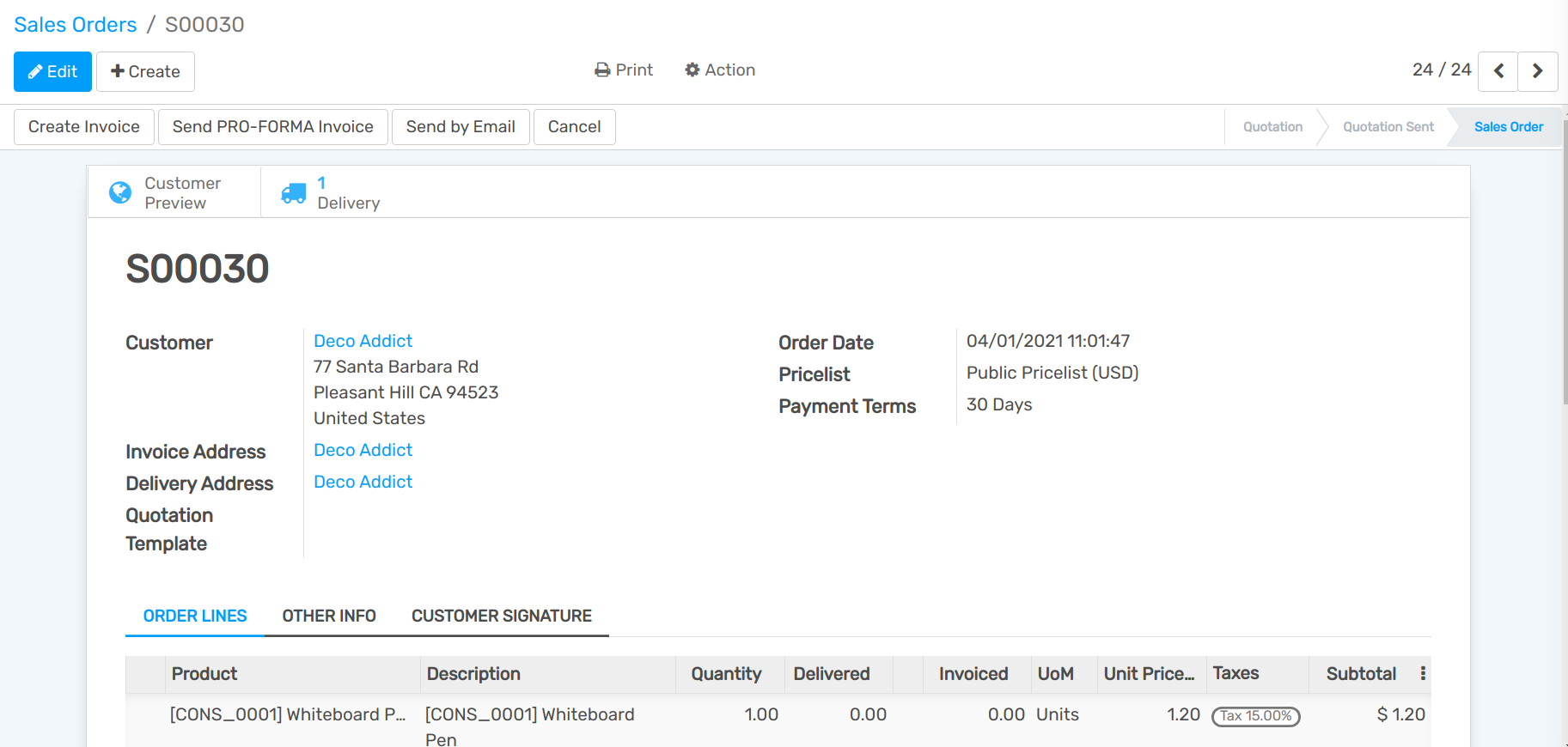Open the Print dropdown menu

coord(624,70)
